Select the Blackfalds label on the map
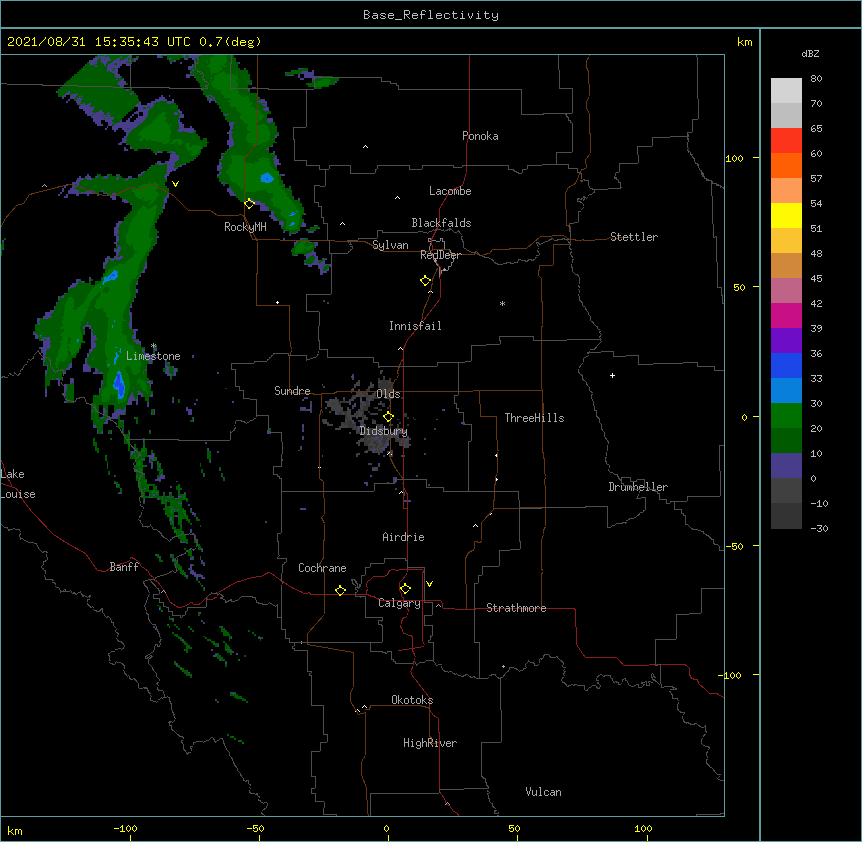Image resolution: width=862 pixels, height=842 pixels. point(441,223)
